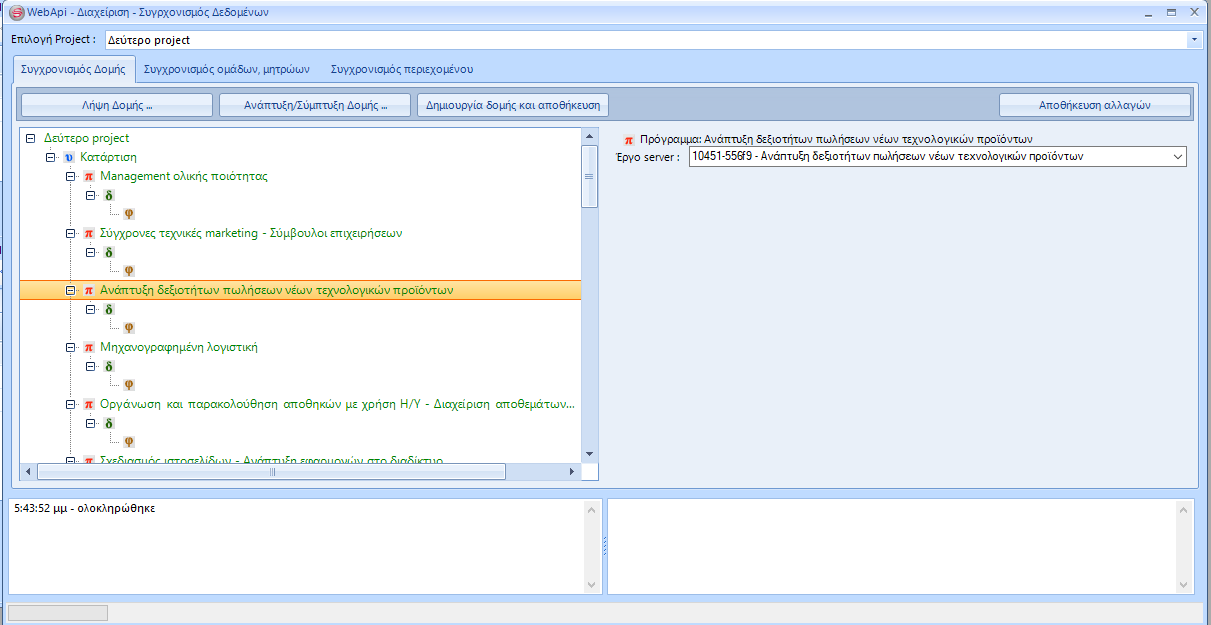Switch to Συγχρονισμός ομάδων, μητρώων tab
The height and width of the screenshot is (625, 1211).
pos(226,70)
